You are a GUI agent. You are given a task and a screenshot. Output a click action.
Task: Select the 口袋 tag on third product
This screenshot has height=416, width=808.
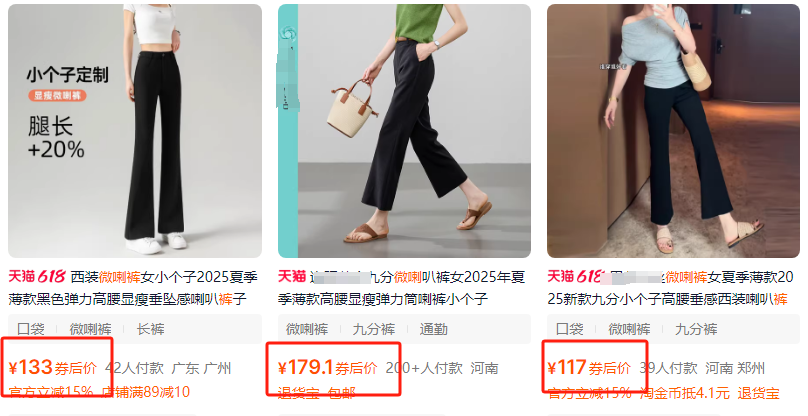(569, 329)
